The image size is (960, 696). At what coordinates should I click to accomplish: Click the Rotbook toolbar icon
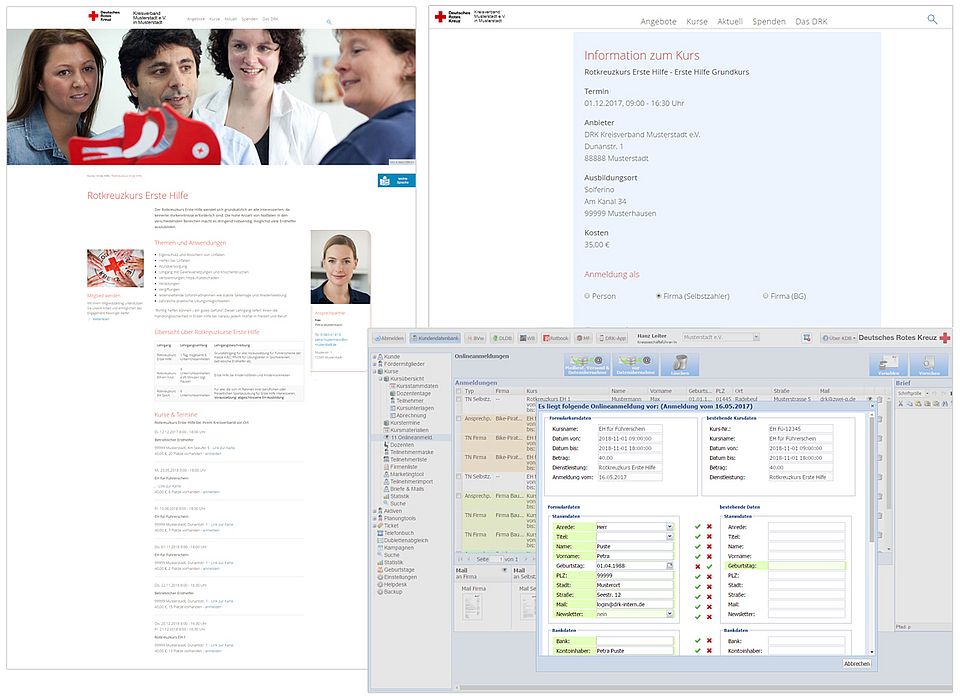point(555,338)
